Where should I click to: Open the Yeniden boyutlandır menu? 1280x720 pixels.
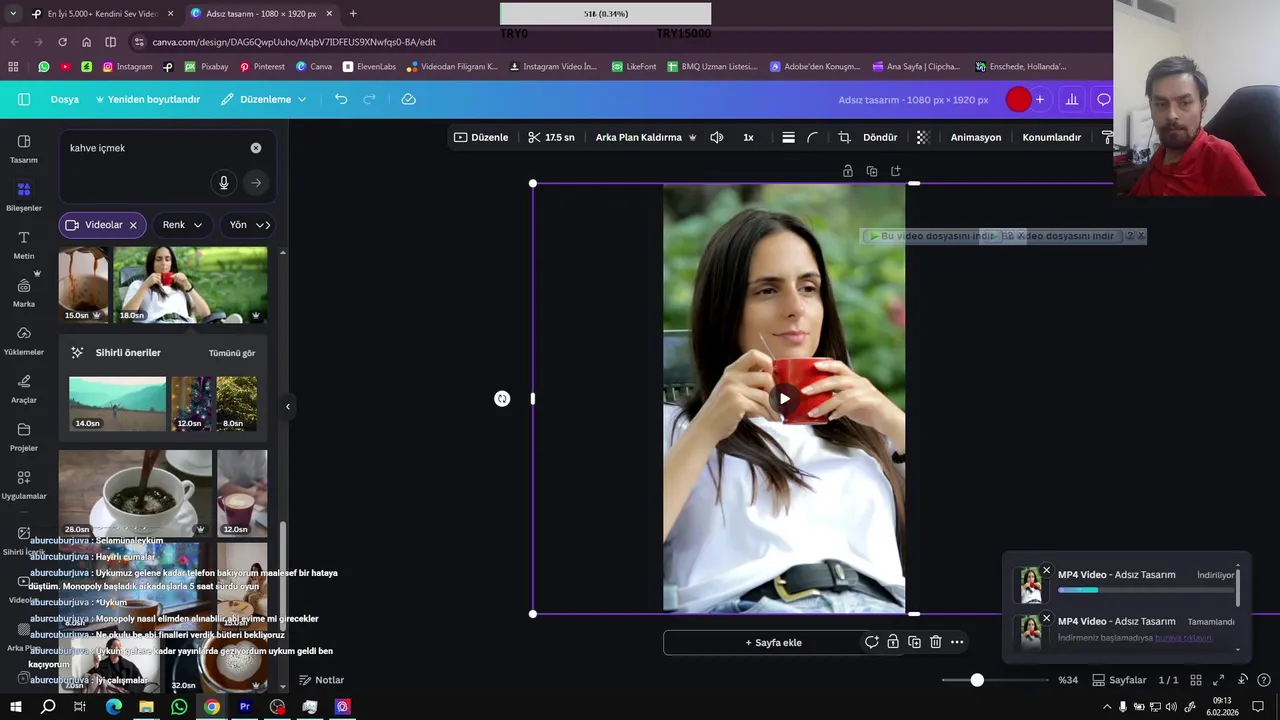tap(147, 99)
